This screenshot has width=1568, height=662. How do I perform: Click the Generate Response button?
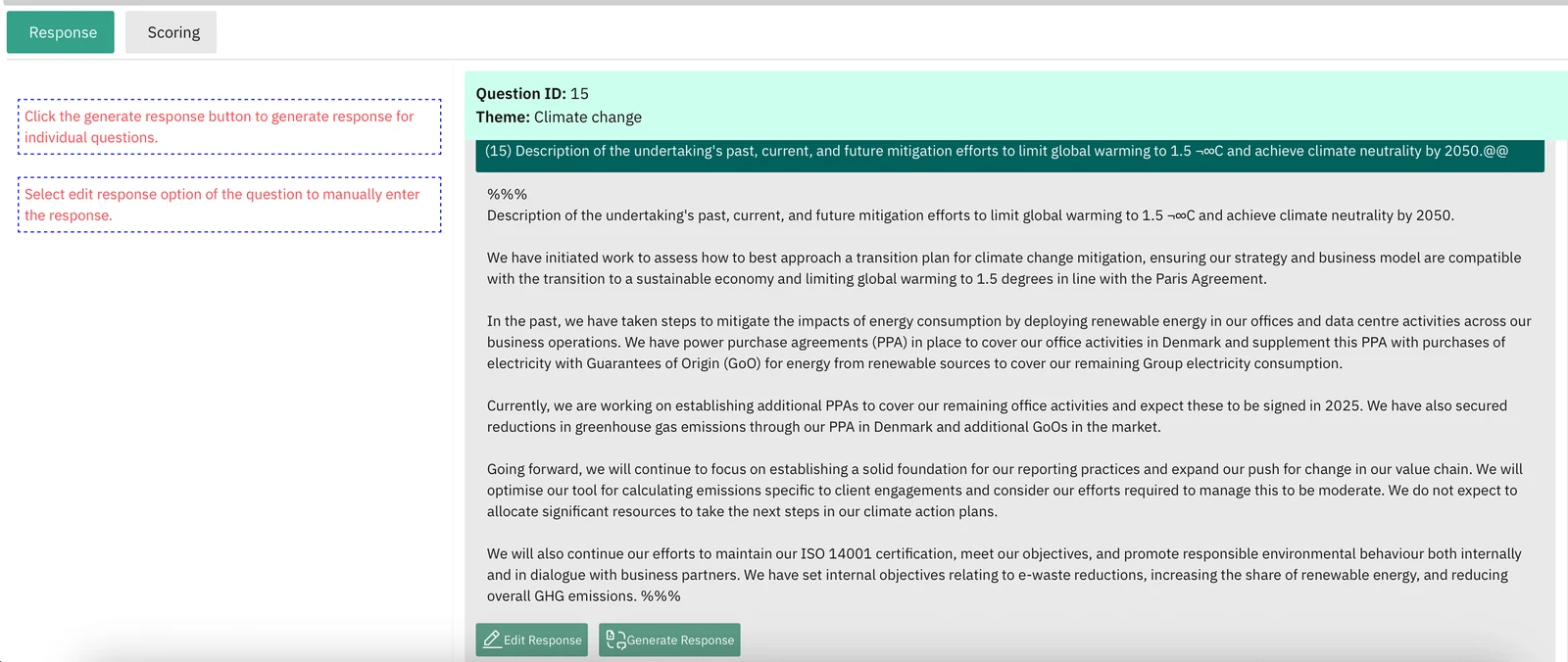[x=669, y=639]
